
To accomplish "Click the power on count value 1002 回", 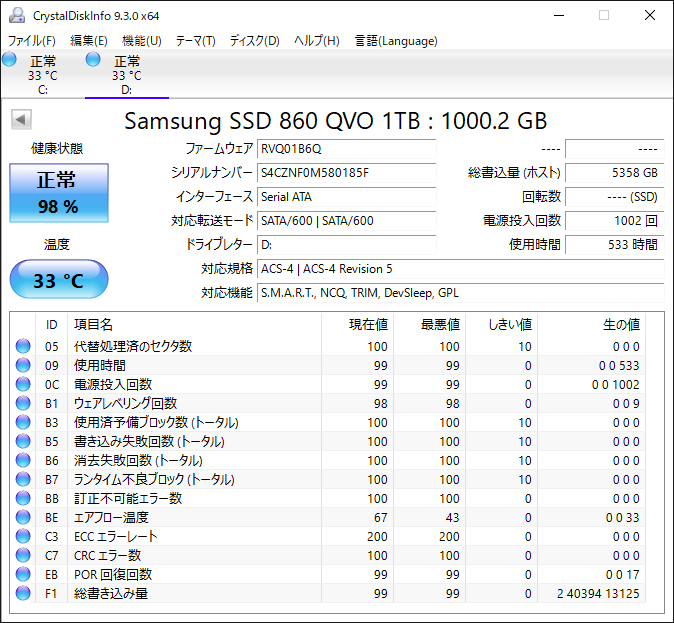I will tap(615, 221).
